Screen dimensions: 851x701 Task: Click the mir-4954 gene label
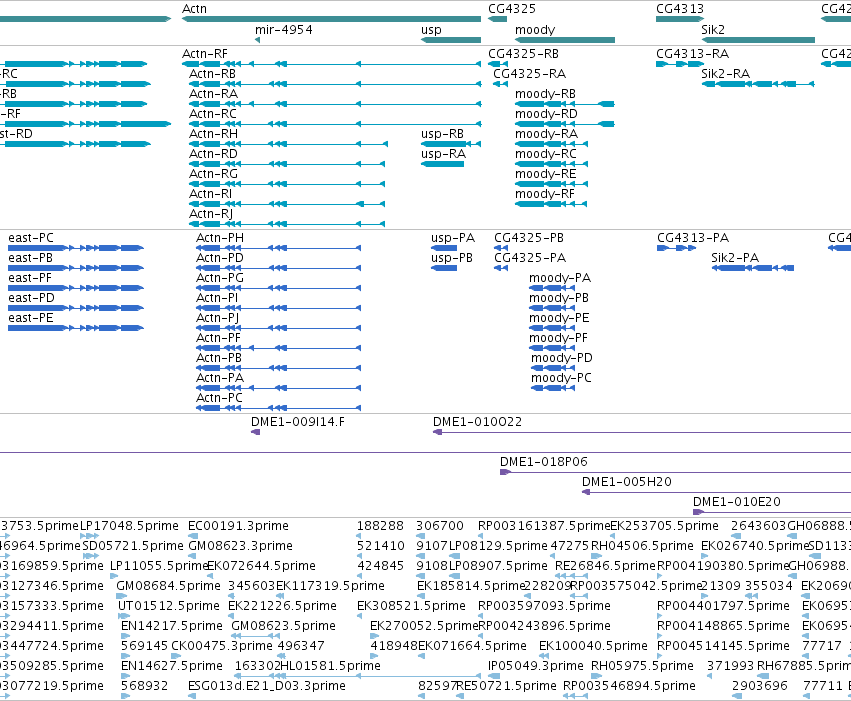[x=284, y=30]
